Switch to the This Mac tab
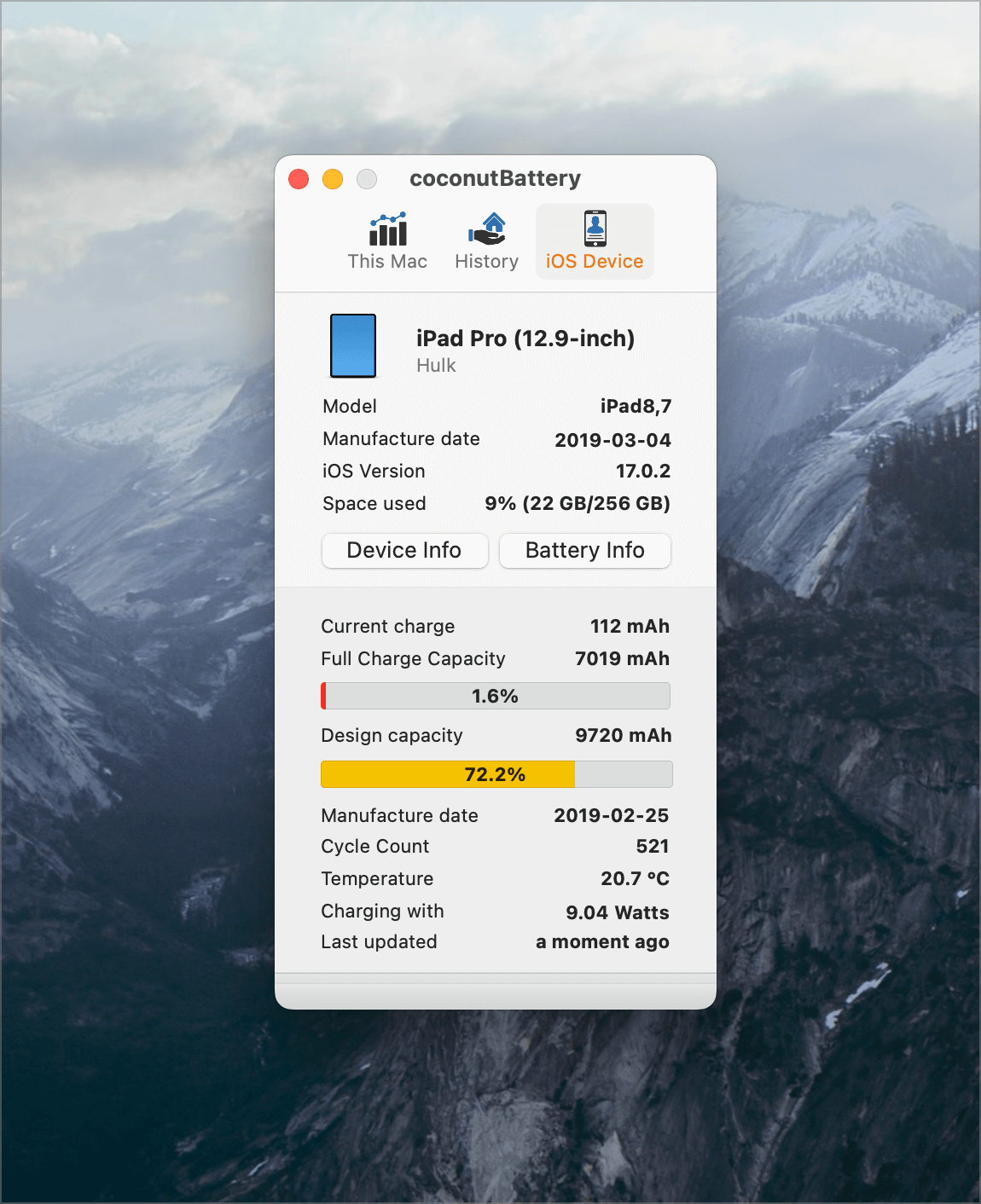Image resolution: width=981 pixels, height=1204 pixels. coord(387,241)
